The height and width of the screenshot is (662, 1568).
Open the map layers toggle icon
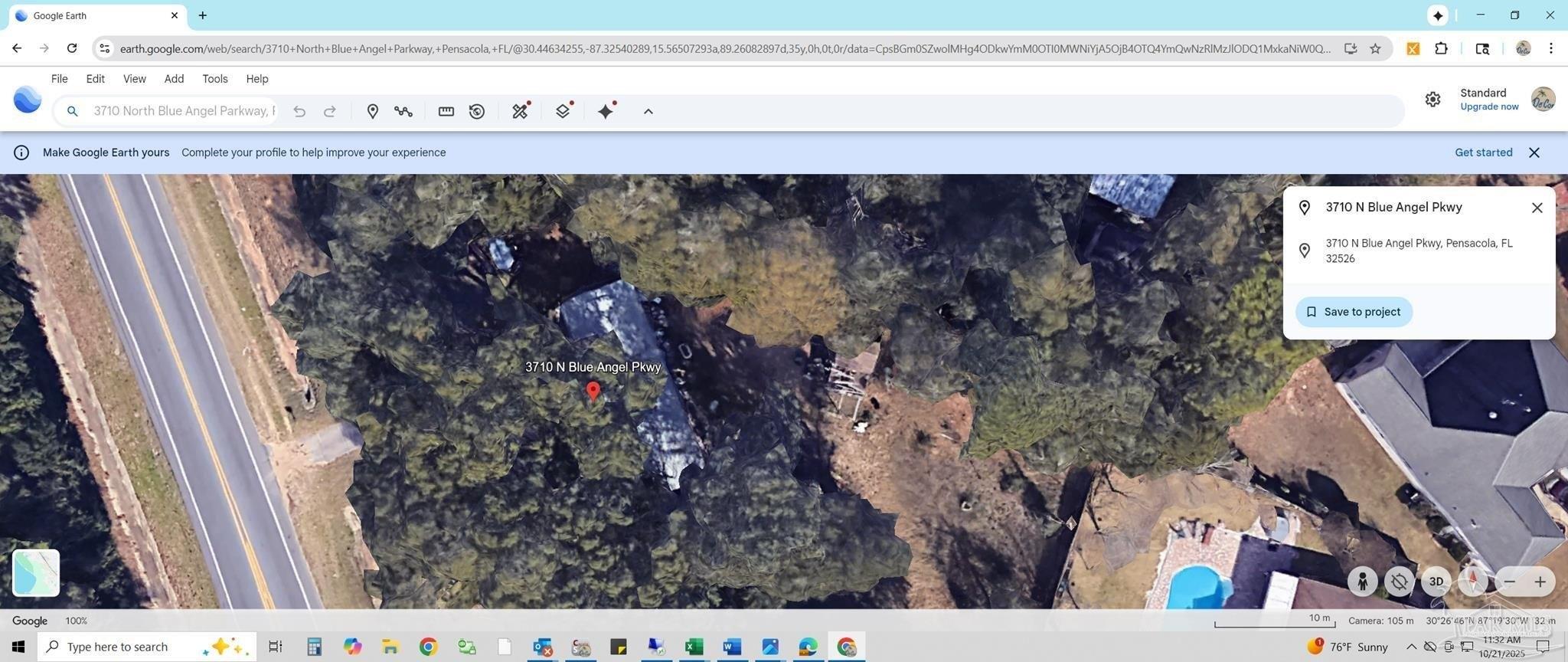click(x=563, y=111)
